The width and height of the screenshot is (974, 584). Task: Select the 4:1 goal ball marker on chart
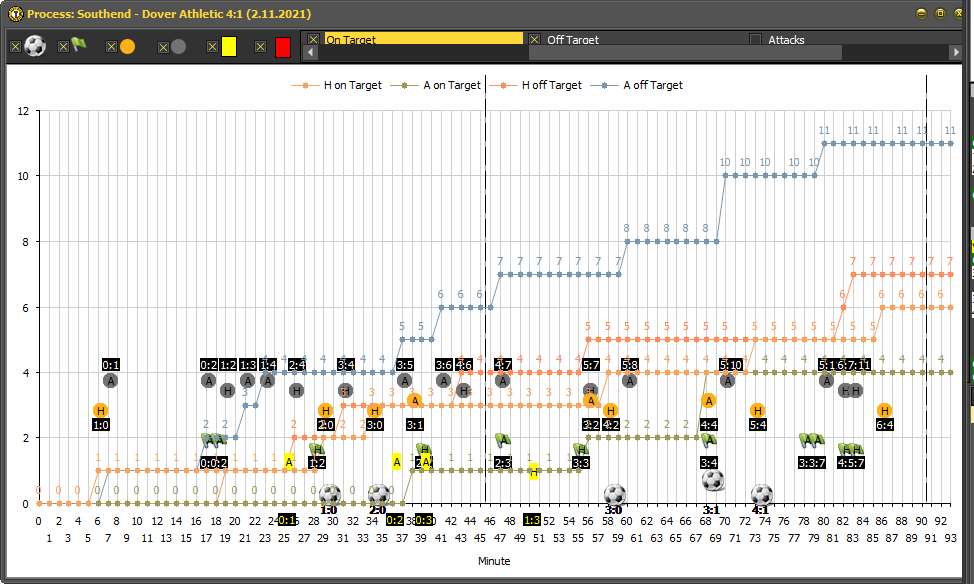[x=761, y=494]
